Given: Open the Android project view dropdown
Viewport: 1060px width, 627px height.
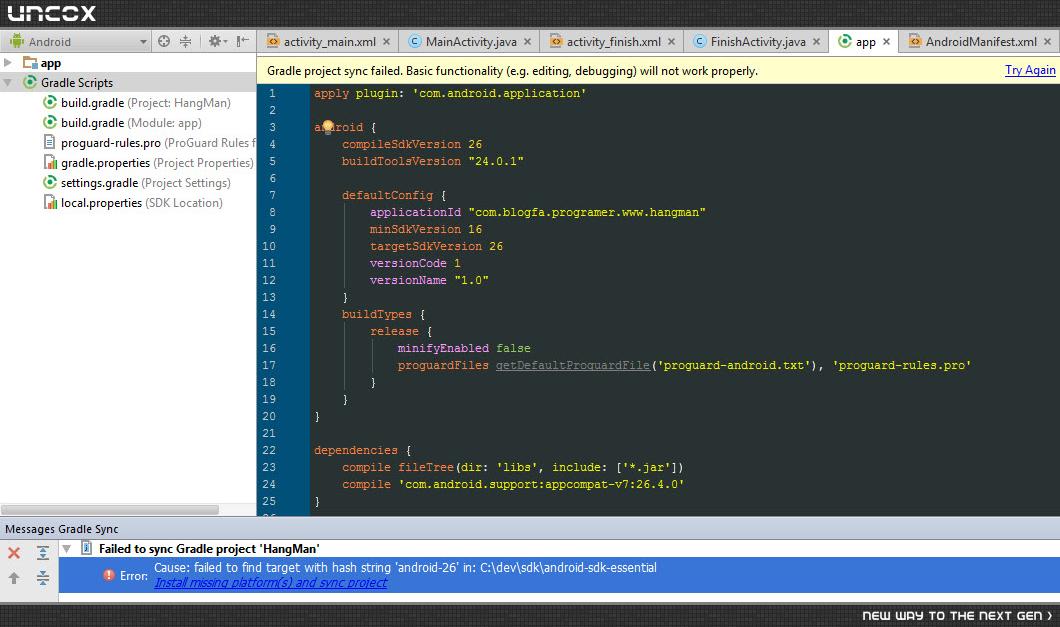Looking at the screenshot, I should (x=78, y=41).
